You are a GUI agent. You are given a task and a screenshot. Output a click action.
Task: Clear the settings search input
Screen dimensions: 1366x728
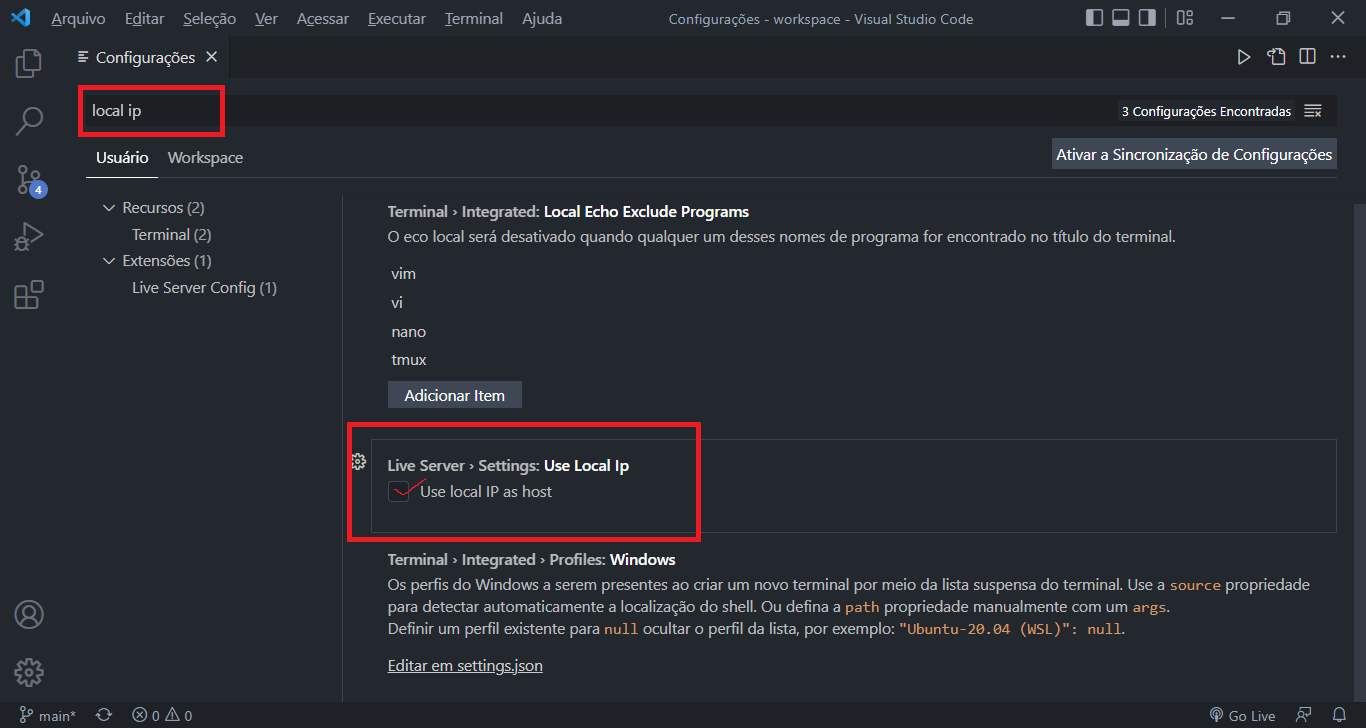(1313, 111)
